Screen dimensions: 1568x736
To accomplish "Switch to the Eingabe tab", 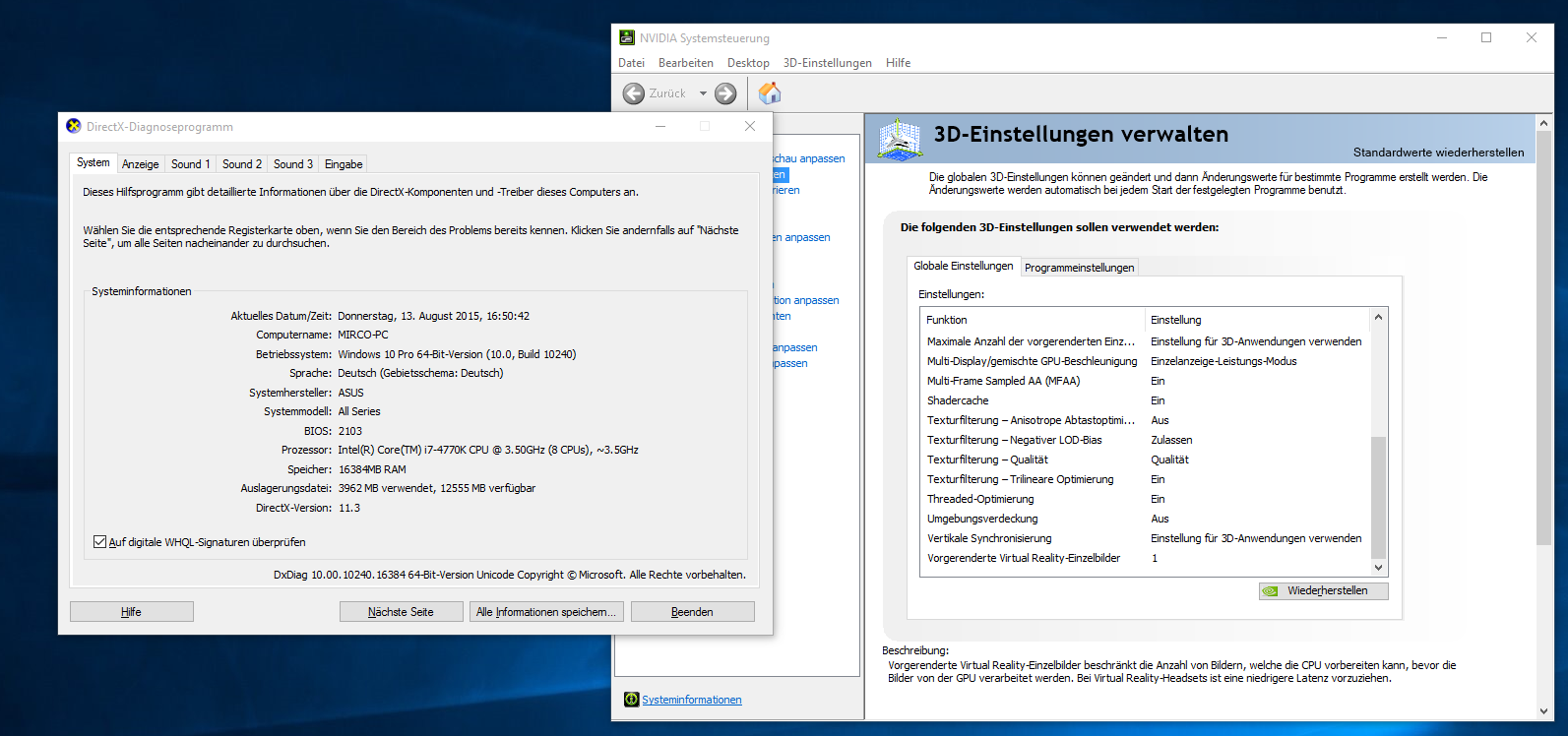I will coord(344,164).
